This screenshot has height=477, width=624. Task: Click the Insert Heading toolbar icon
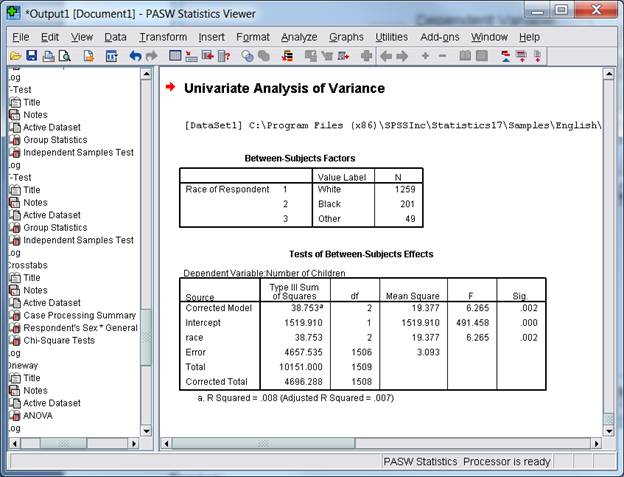point(505,56)
